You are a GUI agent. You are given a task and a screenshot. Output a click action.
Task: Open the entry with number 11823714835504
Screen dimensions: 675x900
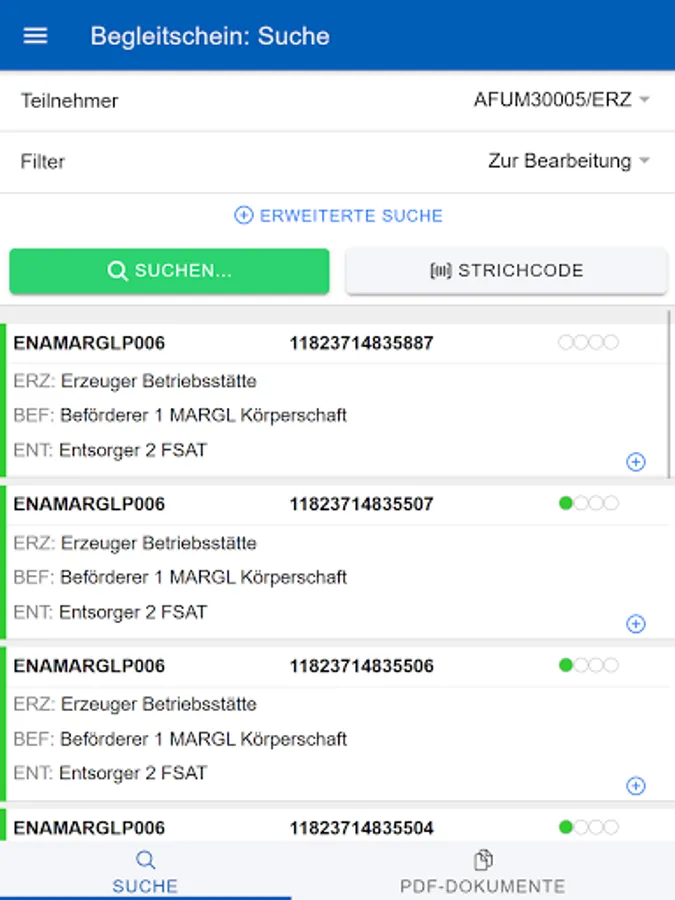[360, 827]
